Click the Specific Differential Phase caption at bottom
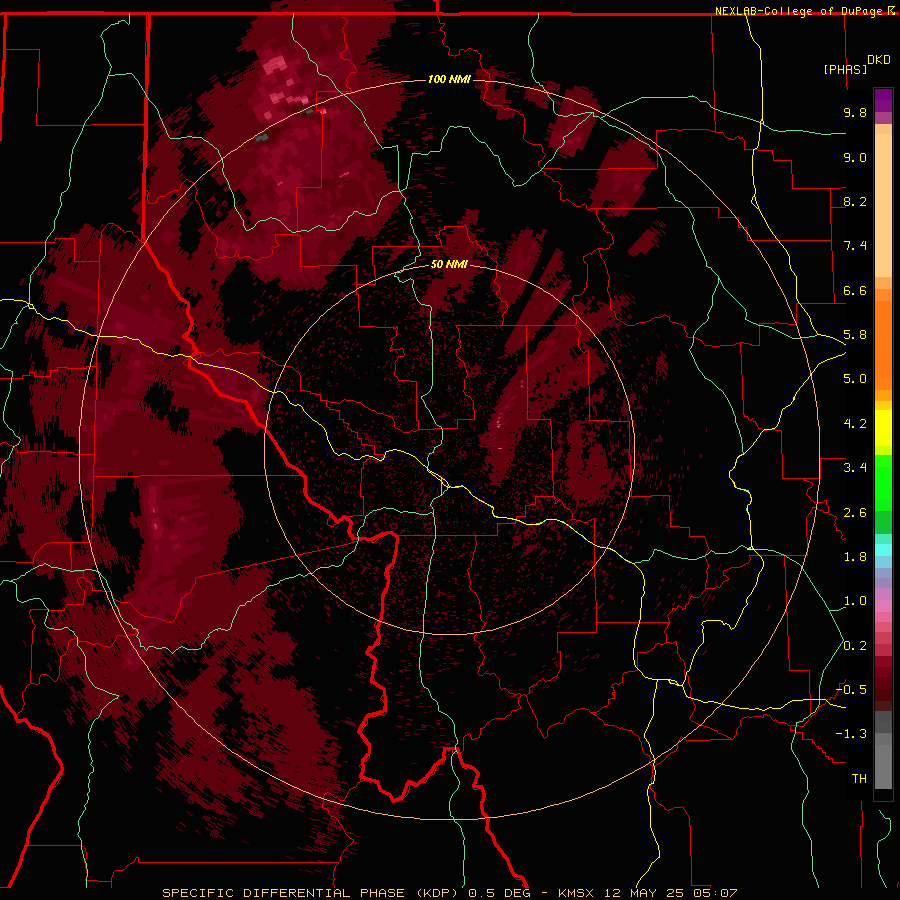The image size is (900, 900). click(x=449, y=893)
